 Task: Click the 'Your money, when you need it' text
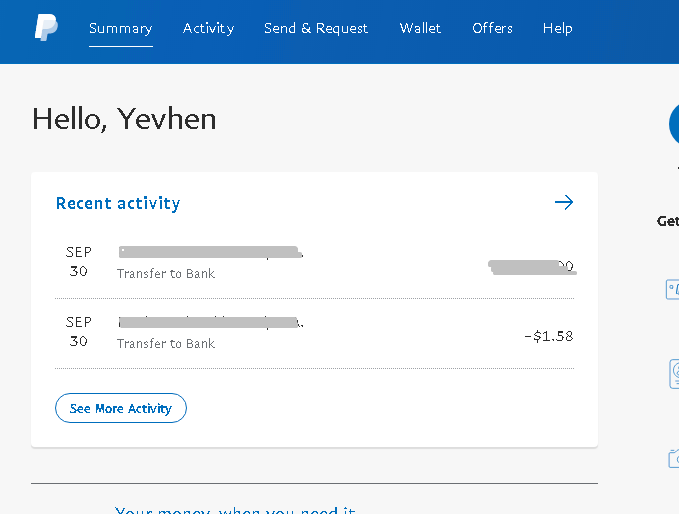(235, 511)
